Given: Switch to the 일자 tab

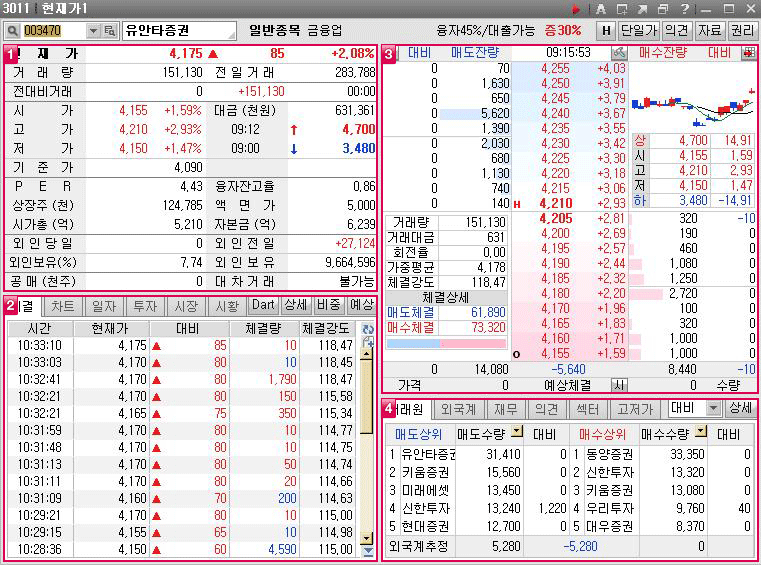Looking at the screenshot, I should point(104,306).
